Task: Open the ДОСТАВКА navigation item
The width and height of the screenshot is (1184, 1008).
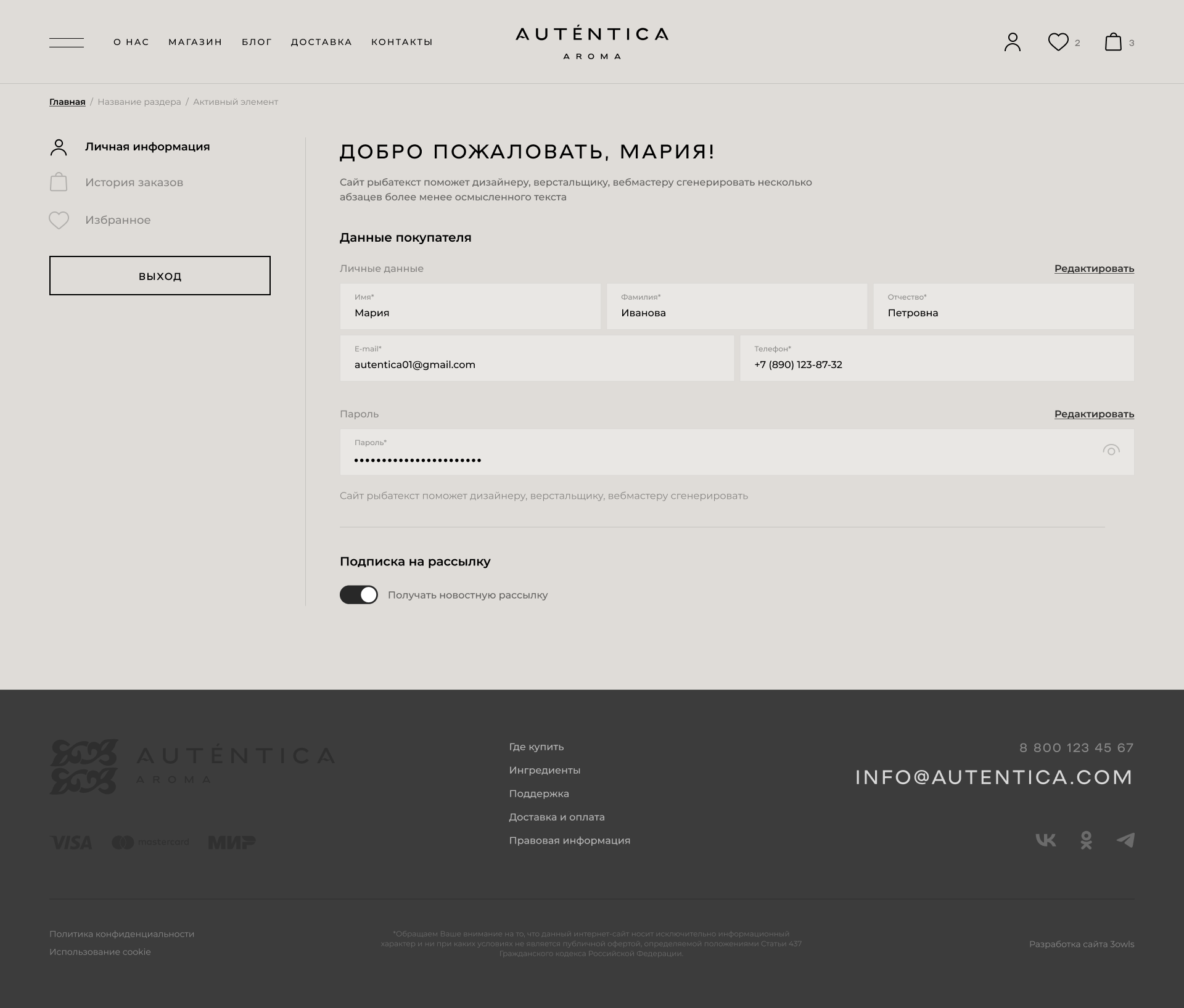Action: pyautogui.click(x=321, y=42)
